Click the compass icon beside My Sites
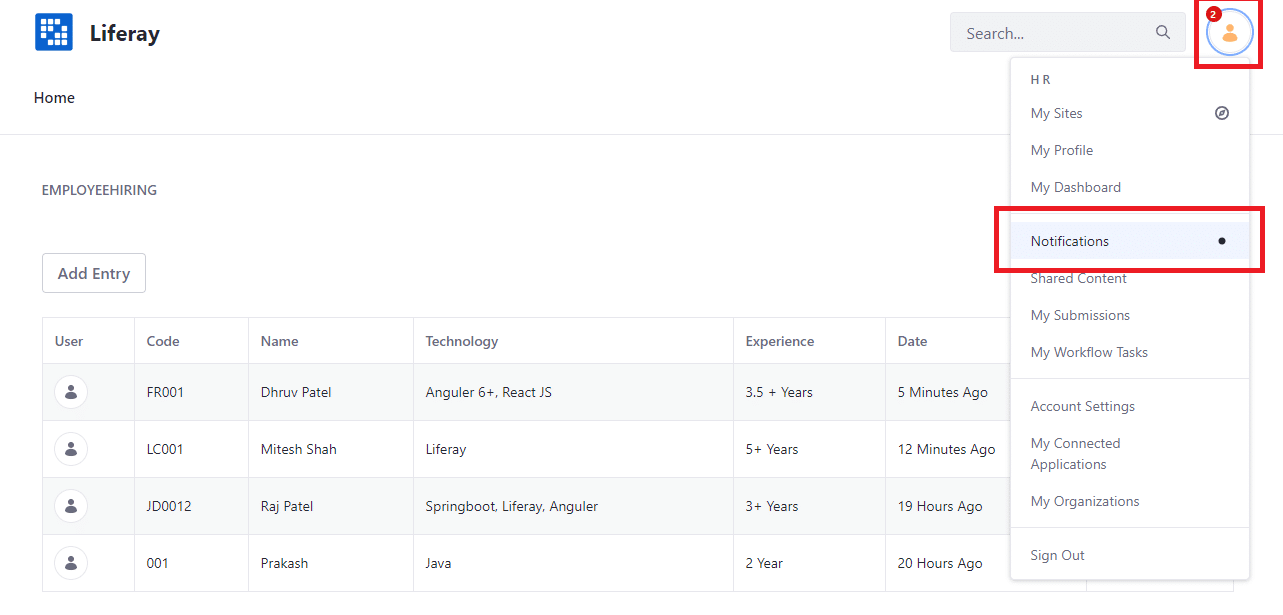Screen dimensions: 1283x615 coord(1221,113)
